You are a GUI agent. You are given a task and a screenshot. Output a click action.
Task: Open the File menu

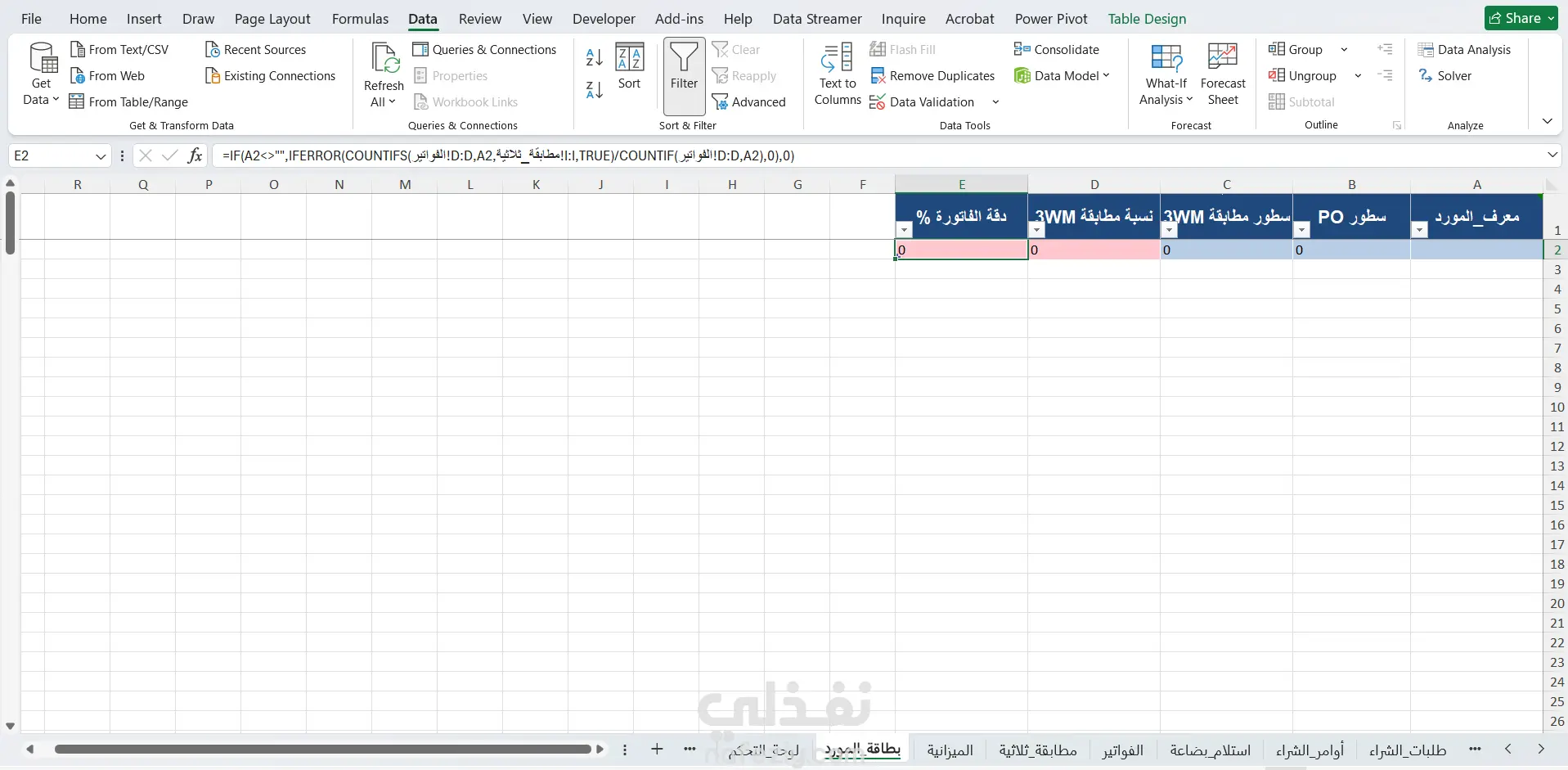[31, 19]
